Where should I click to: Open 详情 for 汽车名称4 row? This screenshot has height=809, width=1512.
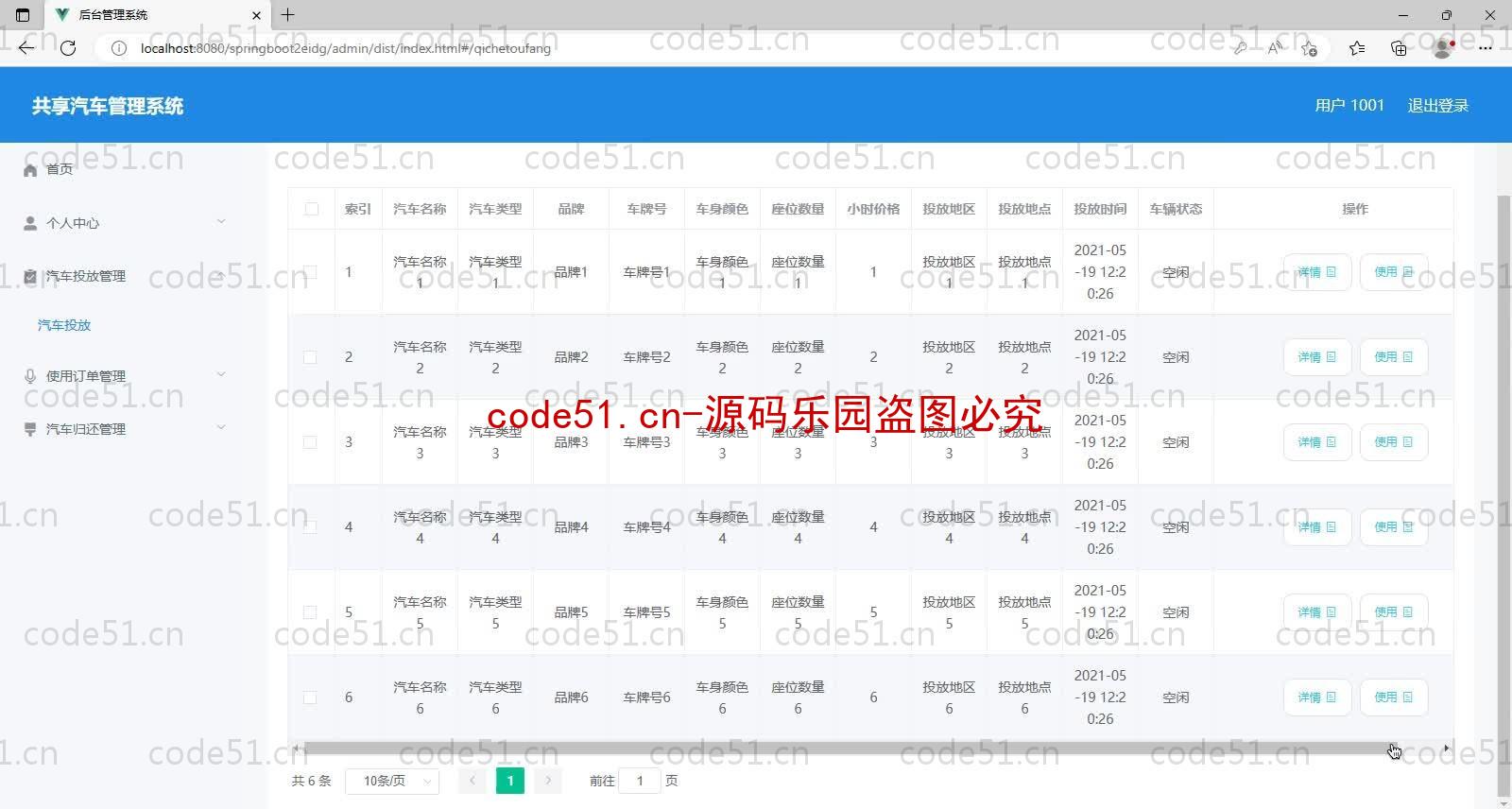1317,527
